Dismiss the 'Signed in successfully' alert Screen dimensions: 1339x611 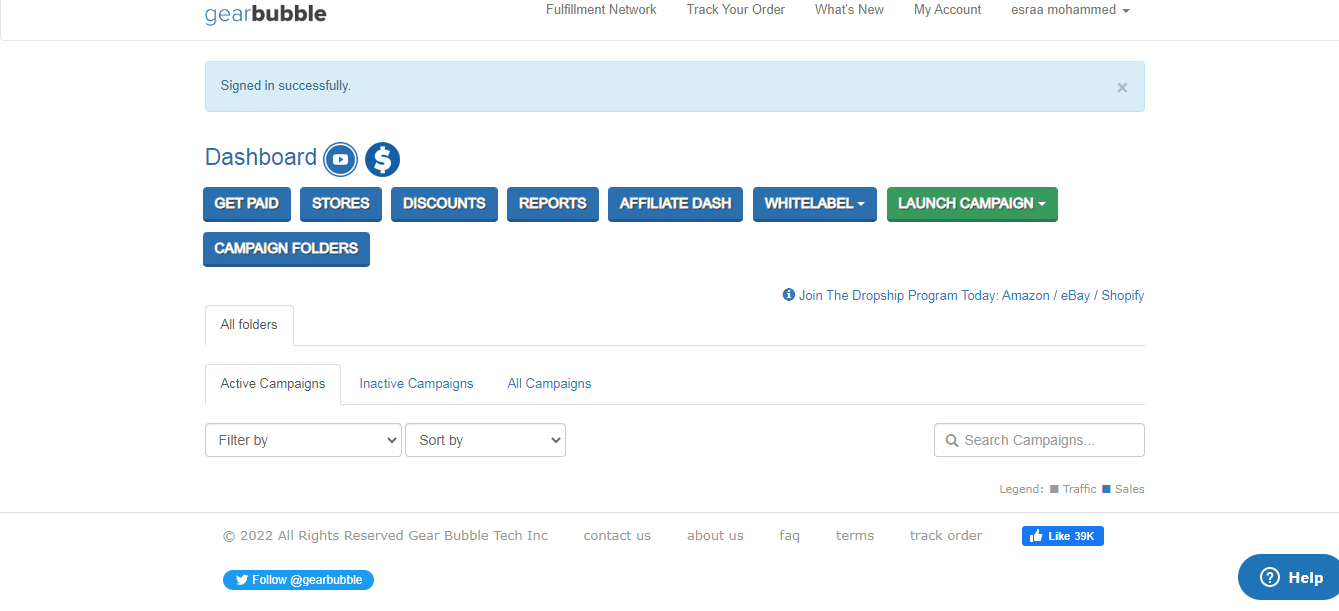[1122, 87]
